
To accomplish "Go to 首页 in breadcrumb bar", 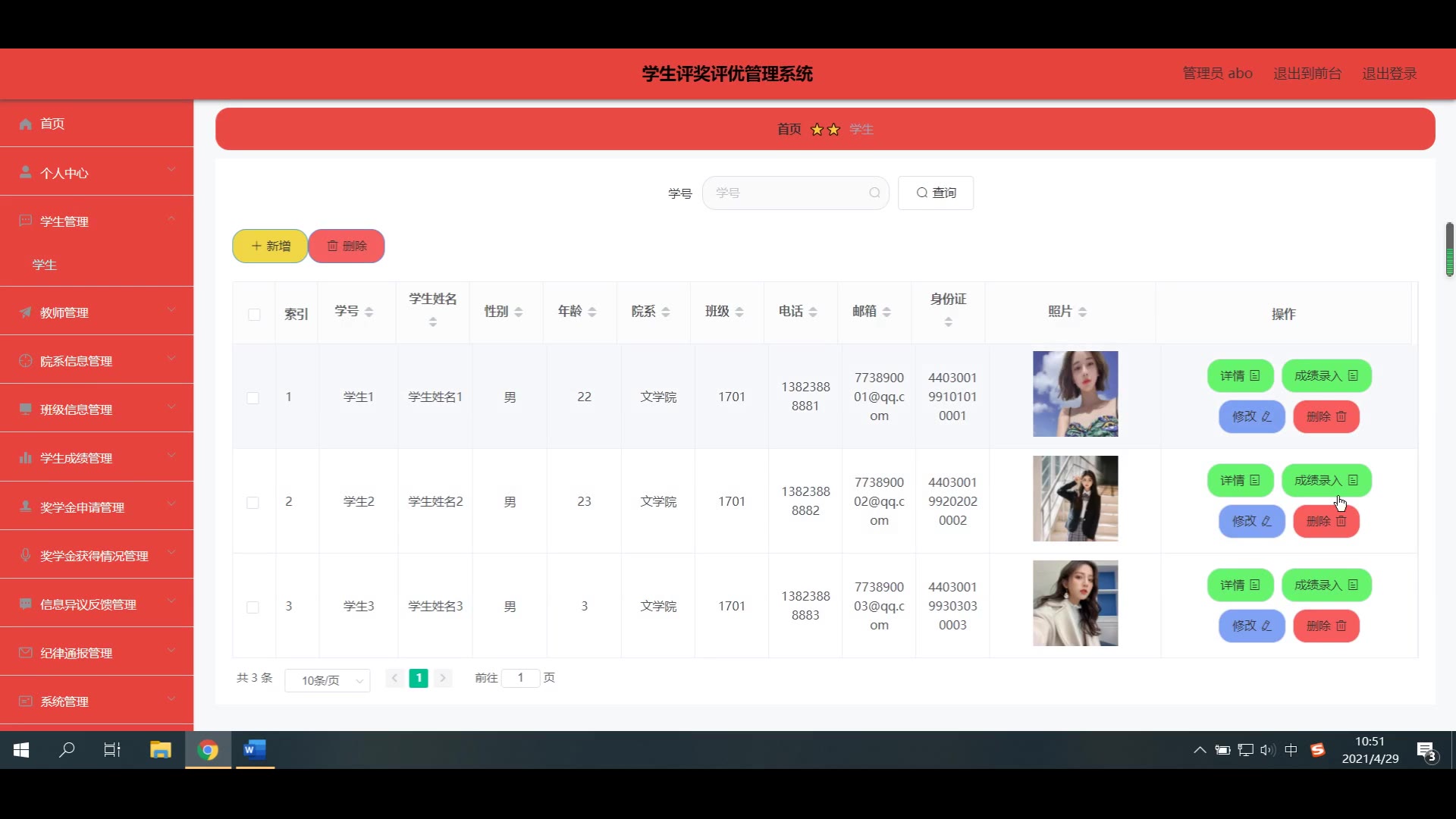I will pyautogui.click(x=789, y=129).
